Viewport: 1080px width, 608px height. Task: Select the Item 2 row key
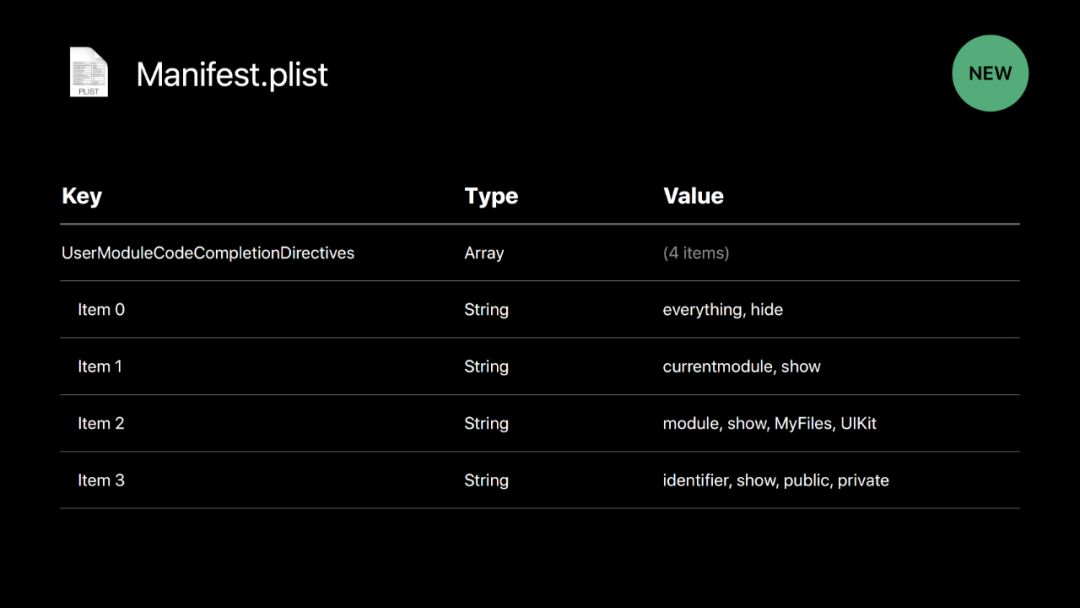(x=101, y=424)
